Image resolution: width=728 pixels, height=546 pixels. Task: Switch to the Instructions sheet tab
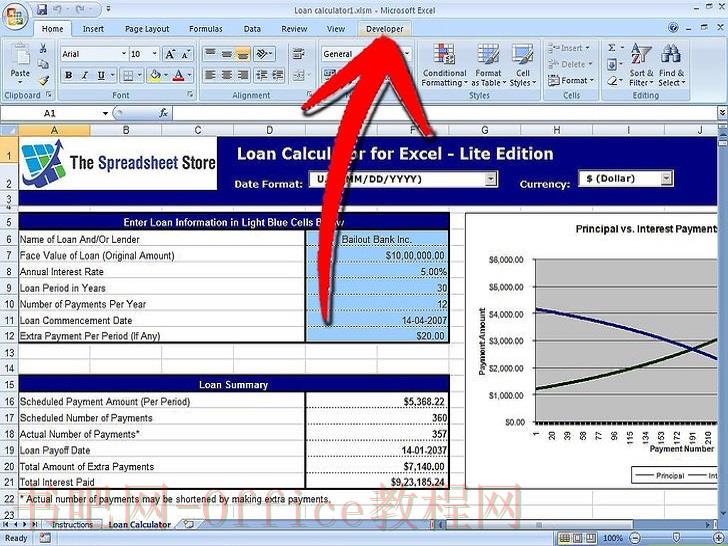click(72, 525)
